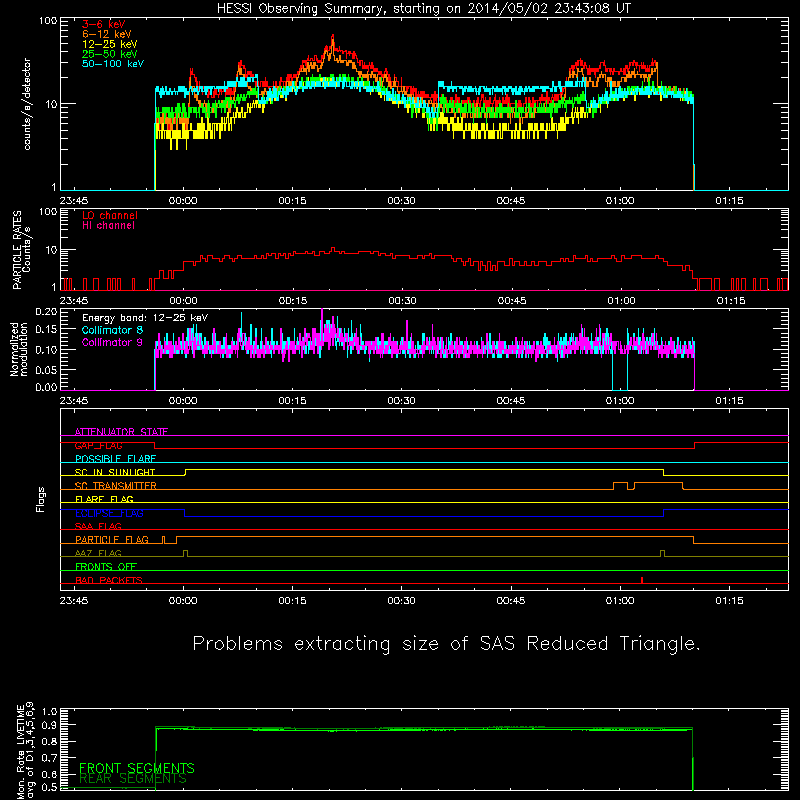Click the 00:15 tick under the counts panel

pos(292,201)
